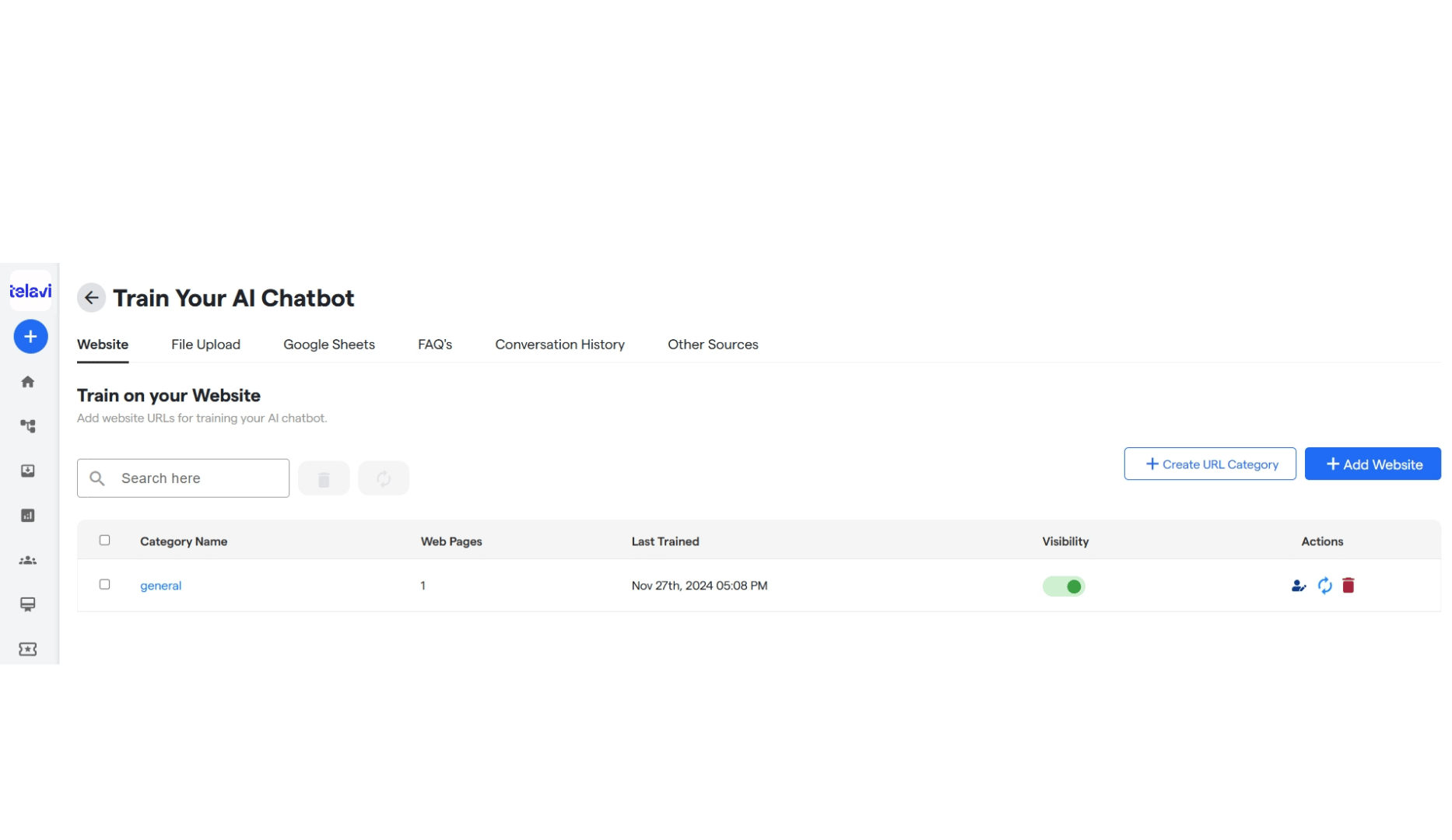Open the general category link
1452x840 pixels.
[x=161, y=586]
